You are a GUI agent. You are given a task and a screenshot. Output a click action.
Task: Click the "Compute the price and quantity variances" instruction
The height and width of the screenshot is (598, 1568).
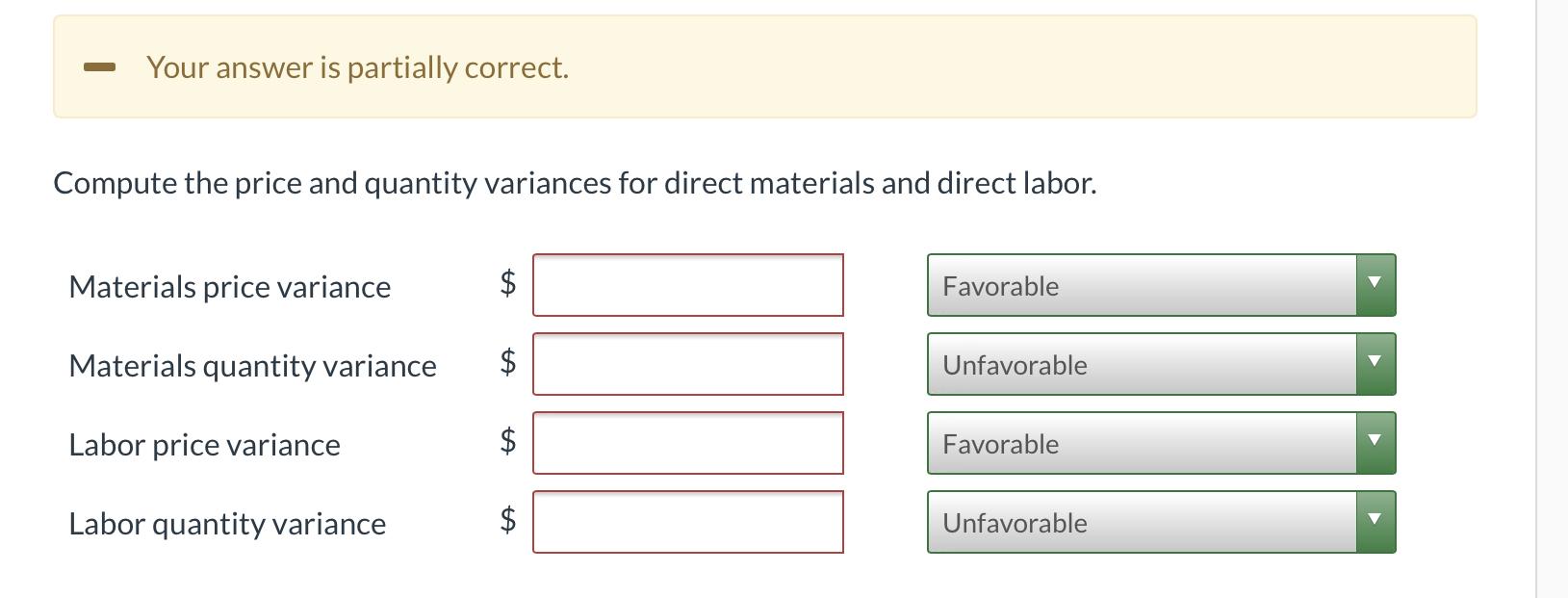575,183
